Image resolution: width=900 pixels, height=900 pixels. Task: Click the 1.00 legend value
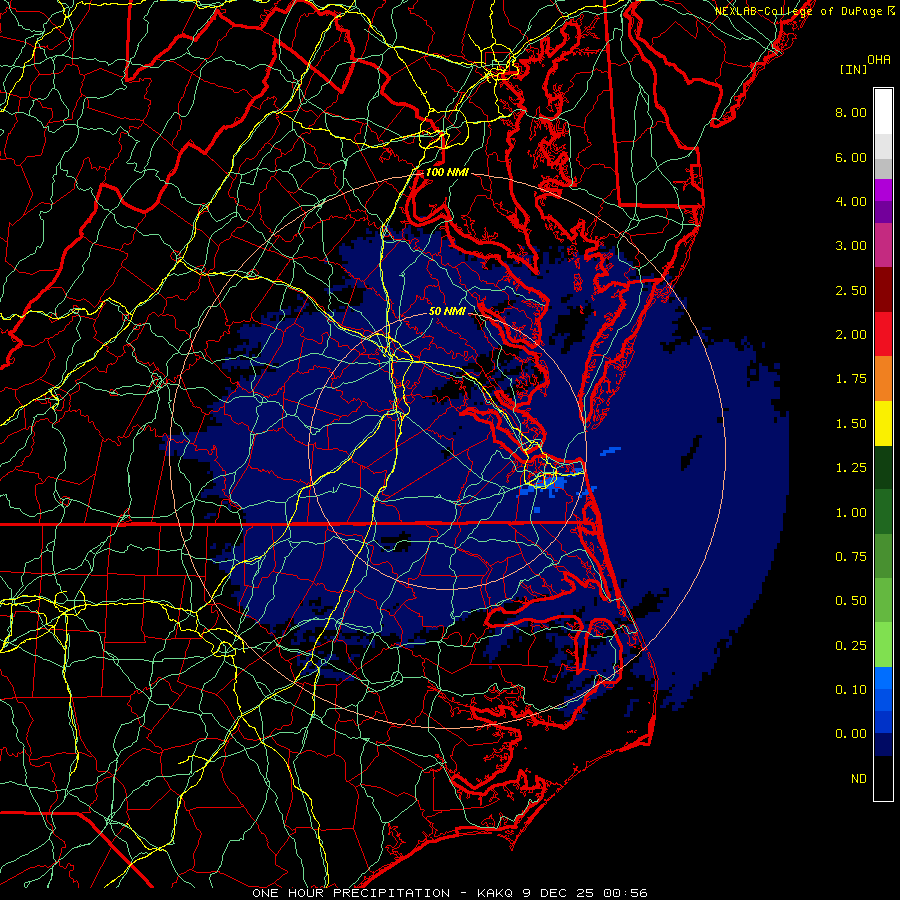[851, 513]
